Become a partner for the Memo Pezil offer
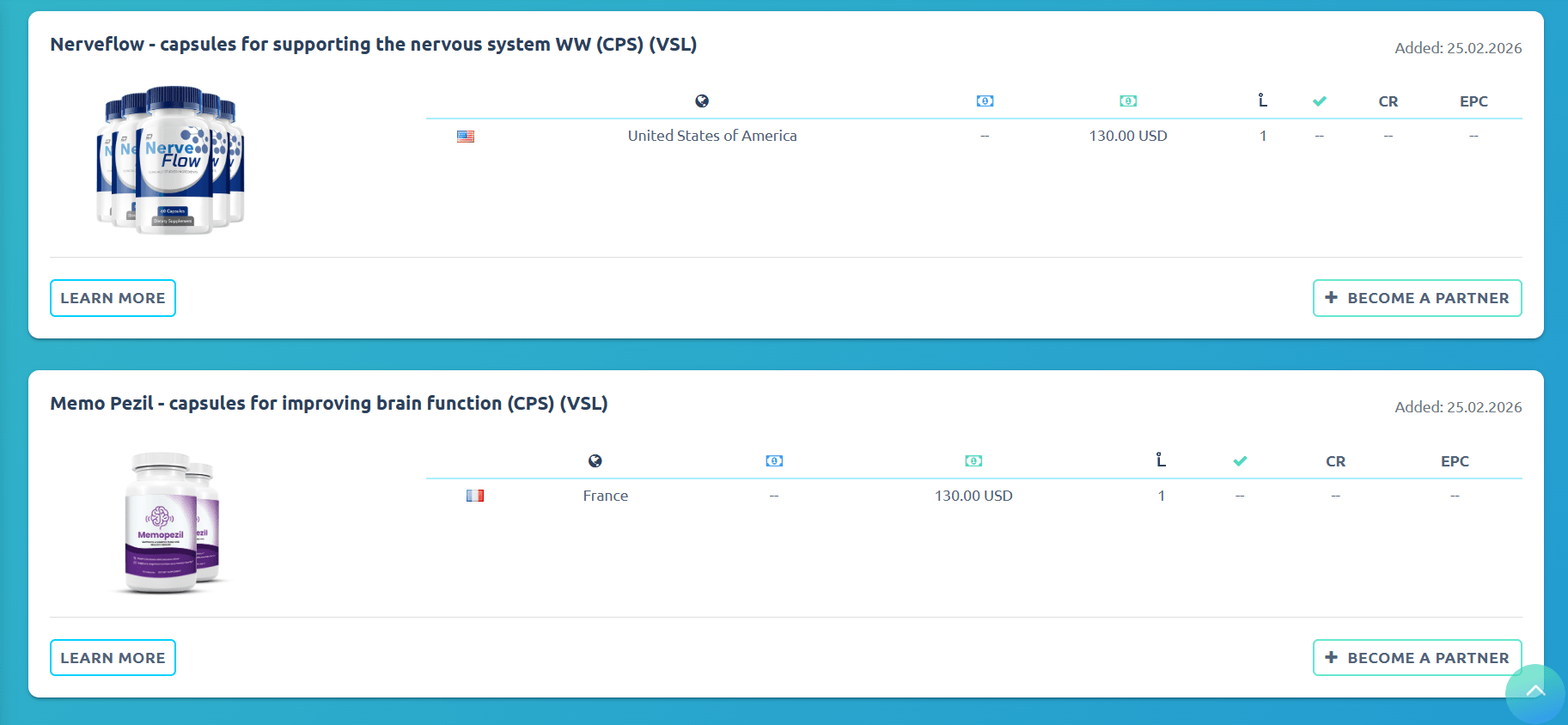Viewport: 1568px width, 725px height. pyautogui.click(x=1418, y=658)
